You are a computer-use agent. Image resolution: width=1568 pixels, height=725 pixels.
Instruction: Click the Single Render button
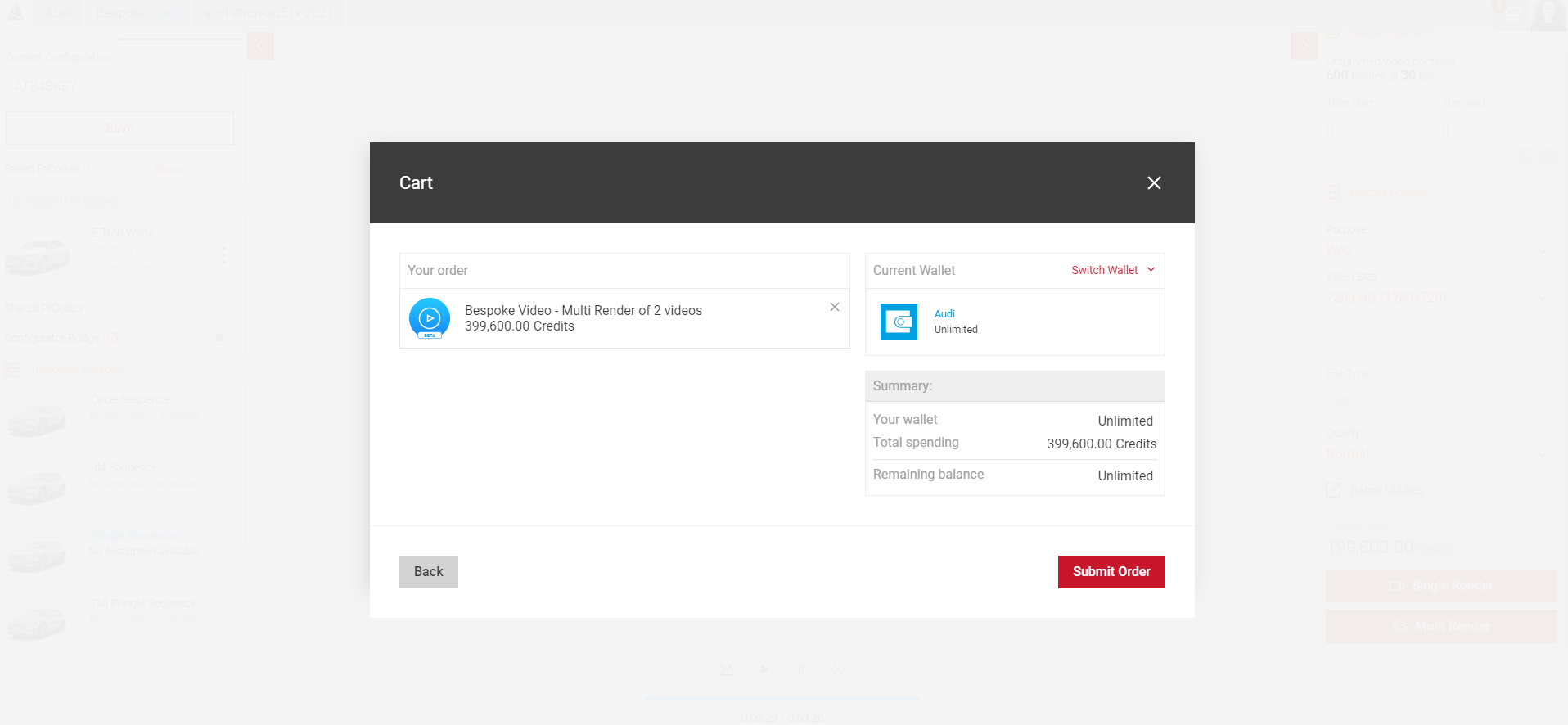1441,586
